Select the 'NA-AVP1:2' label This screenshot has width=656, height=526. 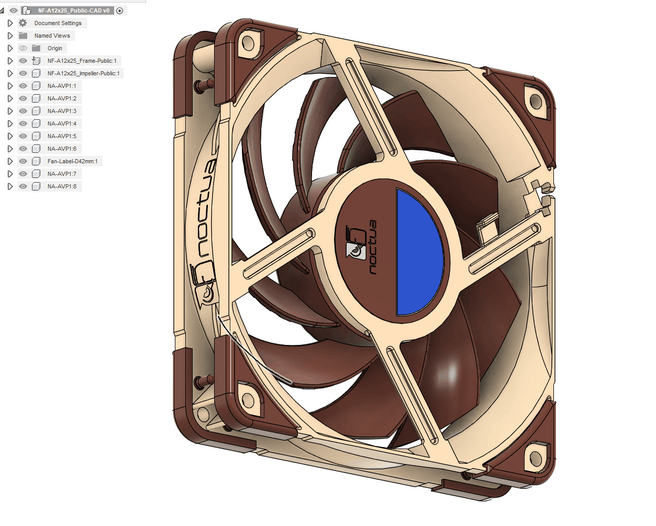[x=62, y=98]
